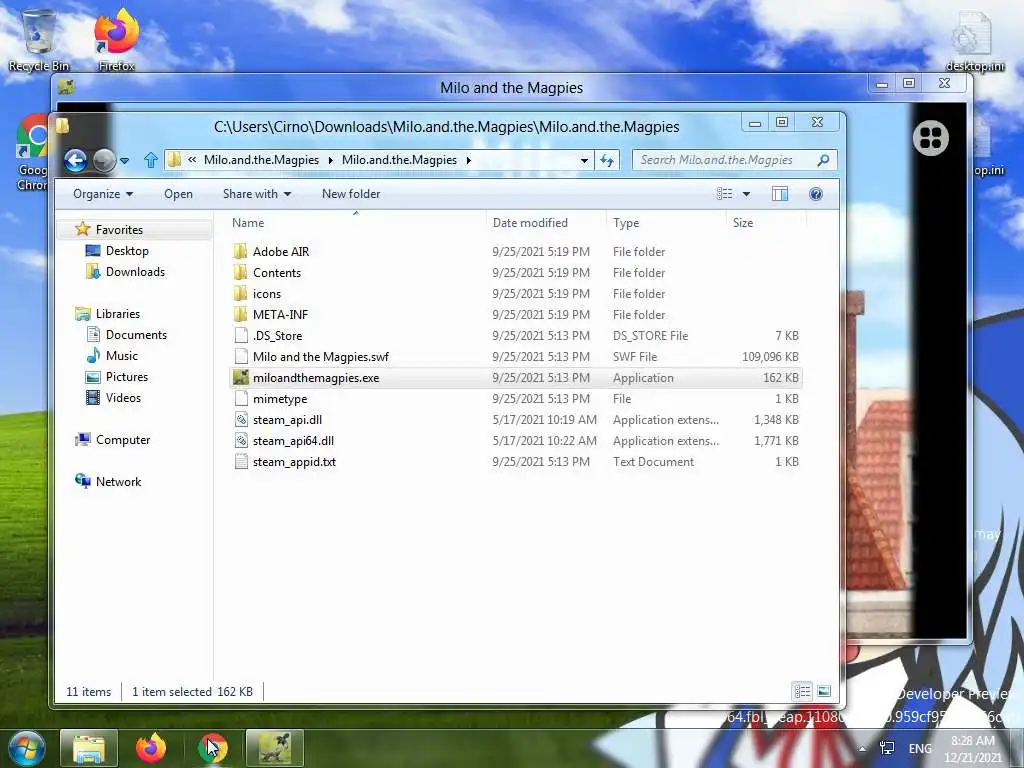
Task: Open Firefox from the taskbar
Action: tap(151, 748)
